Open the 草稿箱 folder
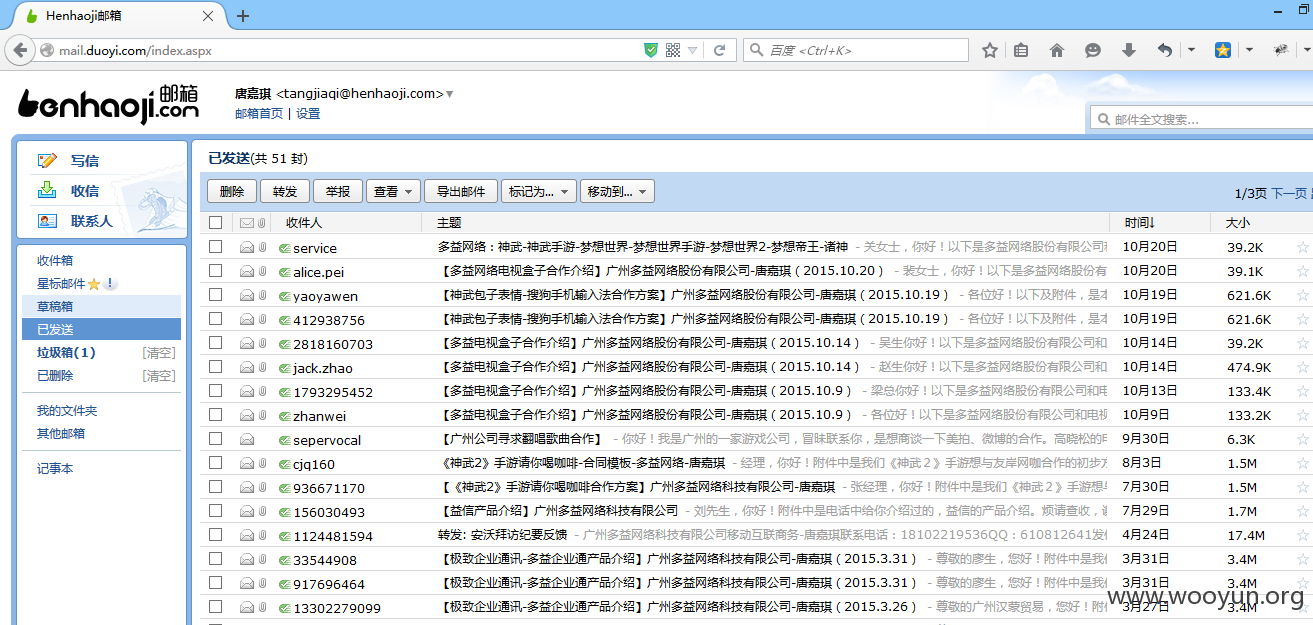Image resolution: width=1313 pixels, height=625 pixels. point(55,307)
